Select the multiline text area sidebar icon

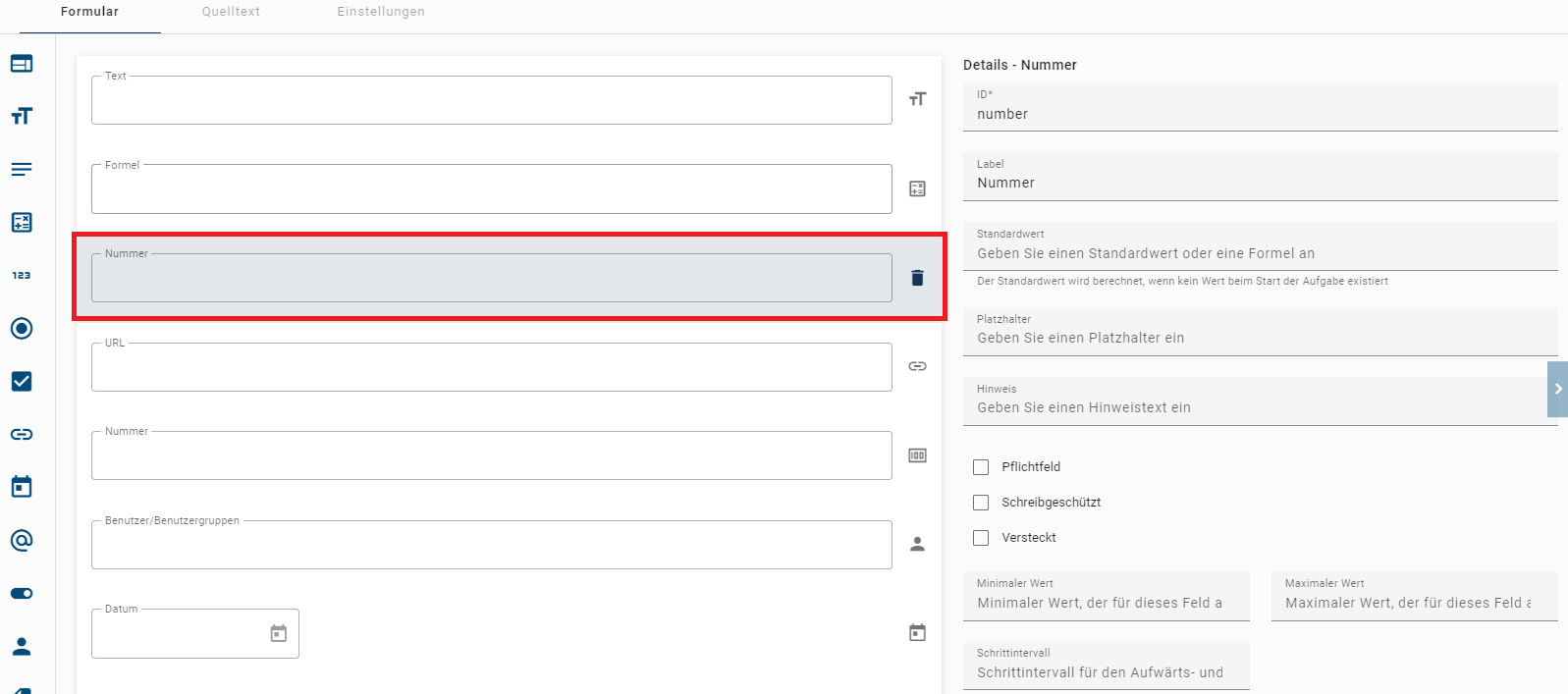(x=22, y=170)
